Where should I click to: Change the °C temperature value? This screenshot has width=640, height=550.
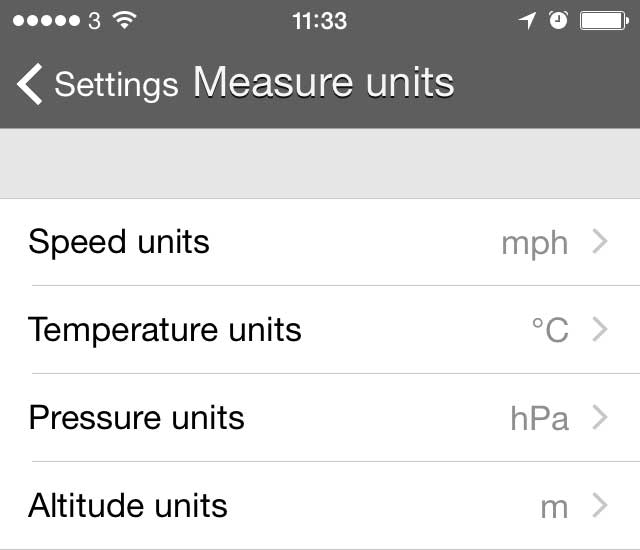549,330
